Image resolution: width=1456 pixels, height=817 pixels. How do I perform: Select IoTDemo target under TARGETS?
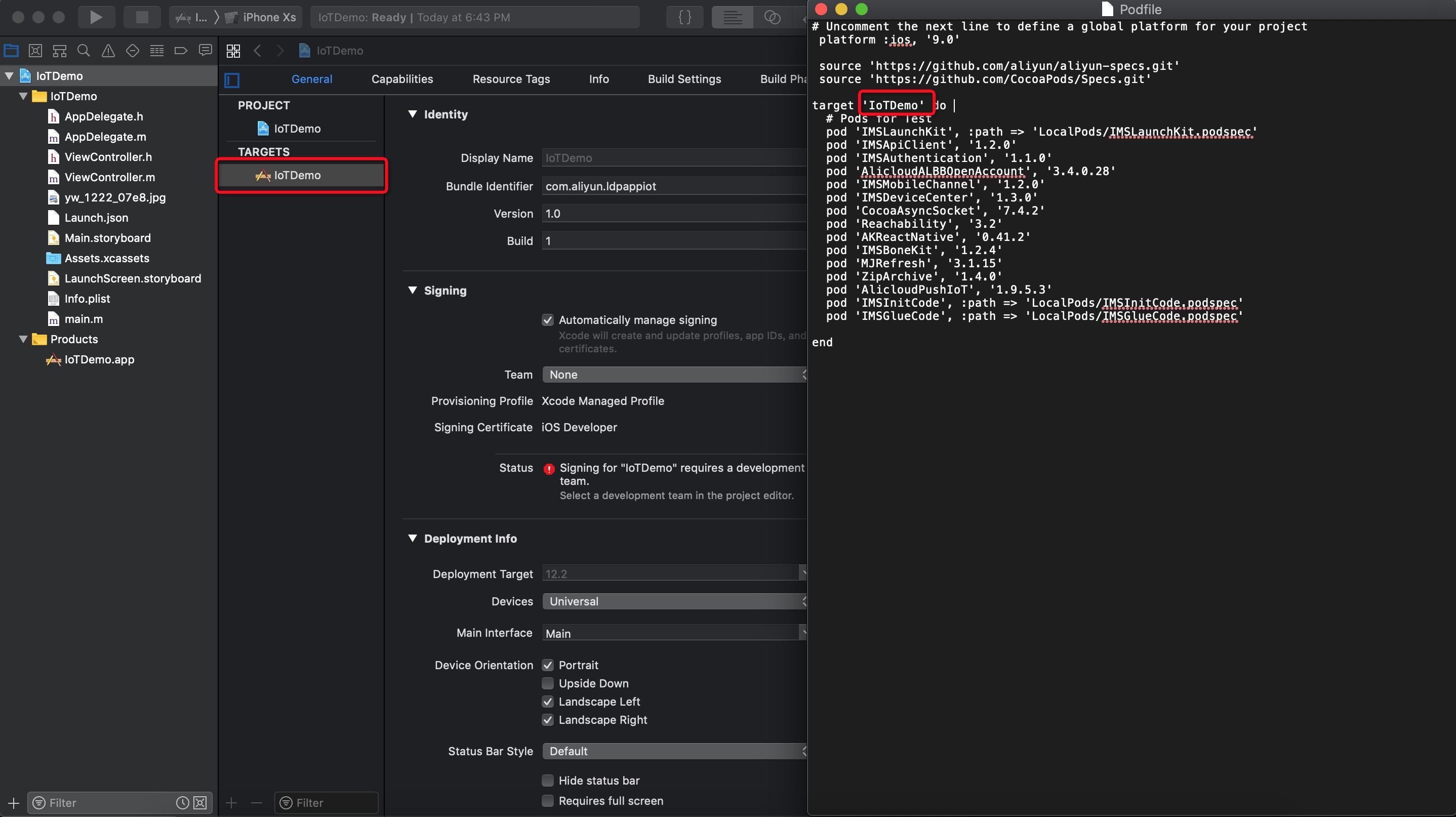pos(301,175)
